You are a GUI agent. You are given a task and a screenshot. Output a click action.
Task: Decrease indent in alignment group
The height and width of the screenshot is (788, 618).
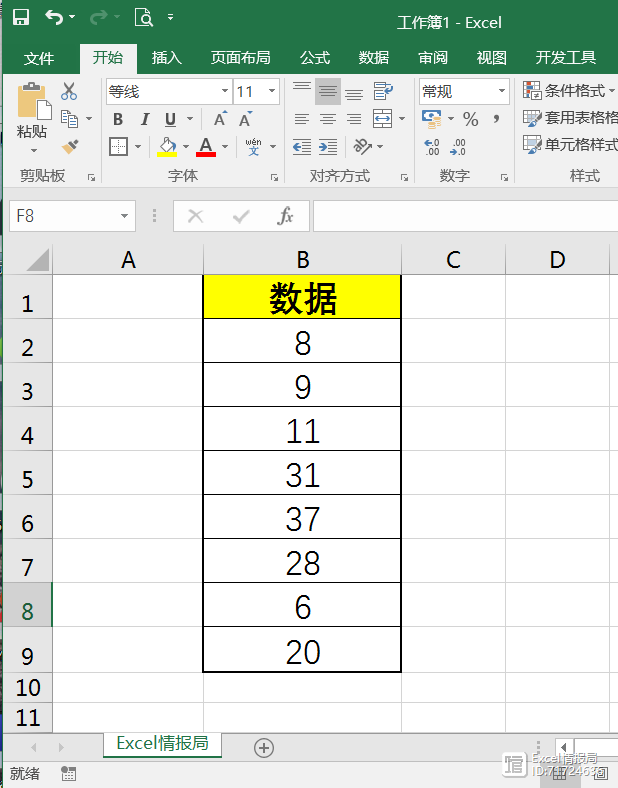[302, 147]
